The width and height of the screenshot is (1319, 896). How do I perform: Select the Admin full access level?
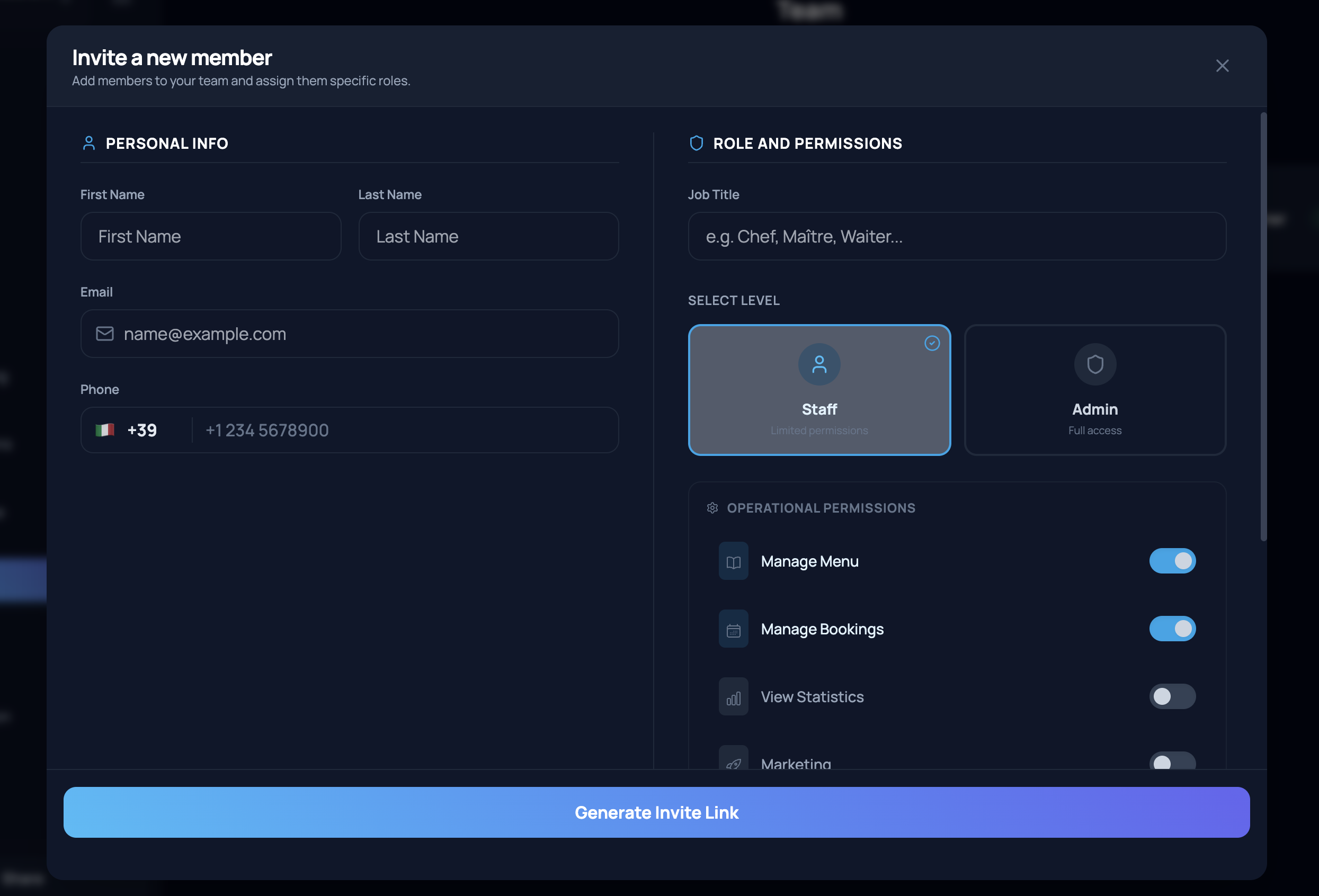(x=1094, y=390)
